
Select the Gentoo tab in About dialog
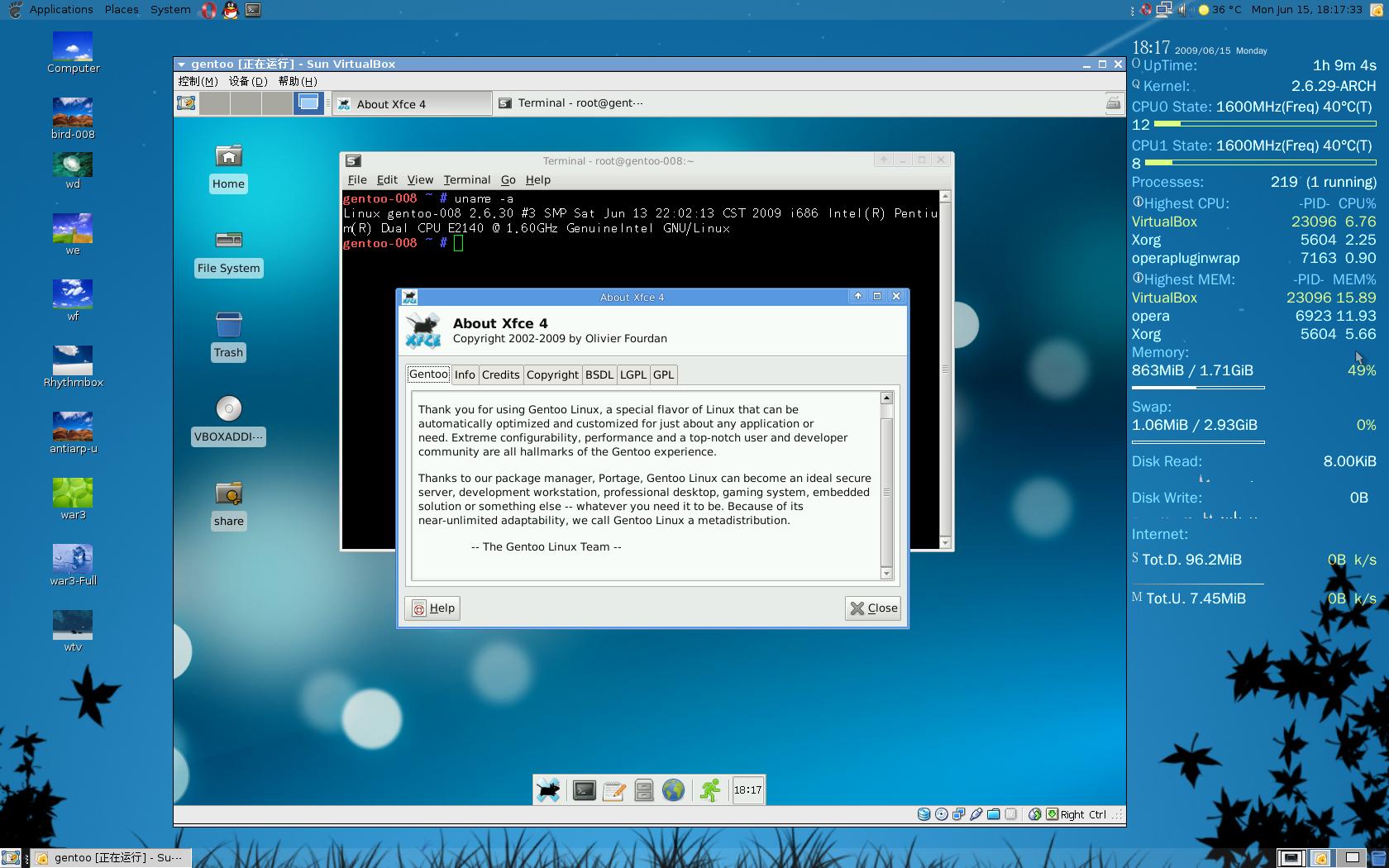[428, 374]
